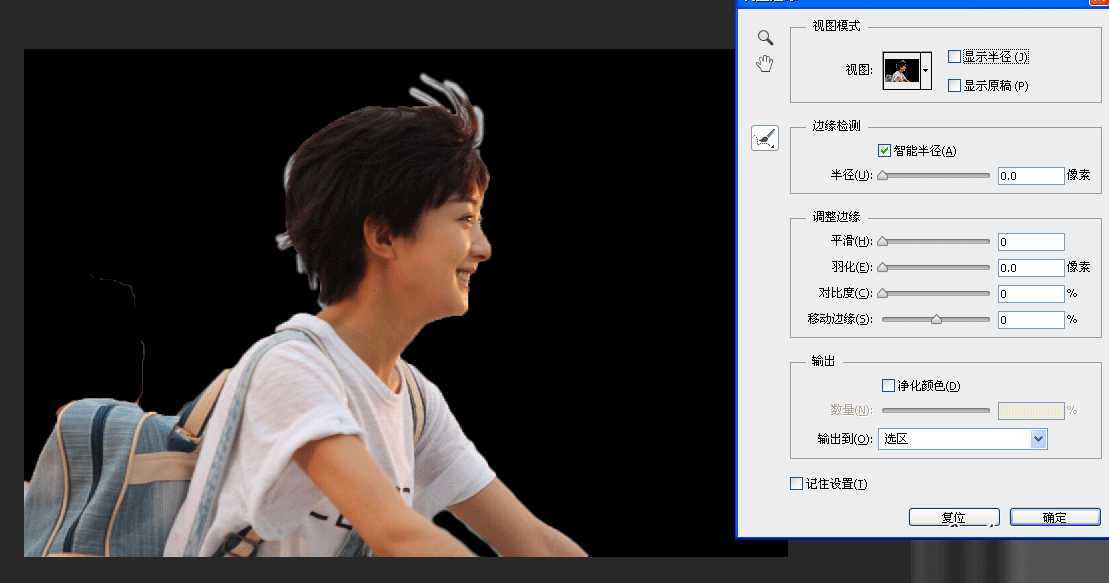Click the 半径 pixel value field
The image size is (1109, 583).
[x=1031, y=175]
